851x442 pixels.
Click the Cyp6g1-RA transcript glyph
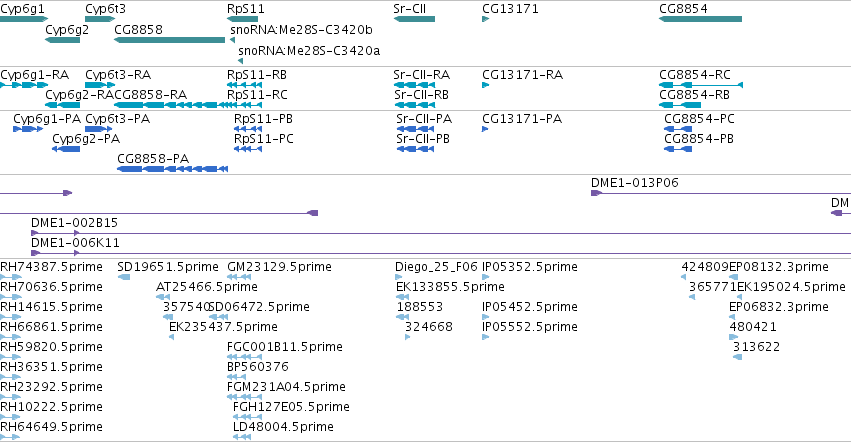tap(24, 85)
